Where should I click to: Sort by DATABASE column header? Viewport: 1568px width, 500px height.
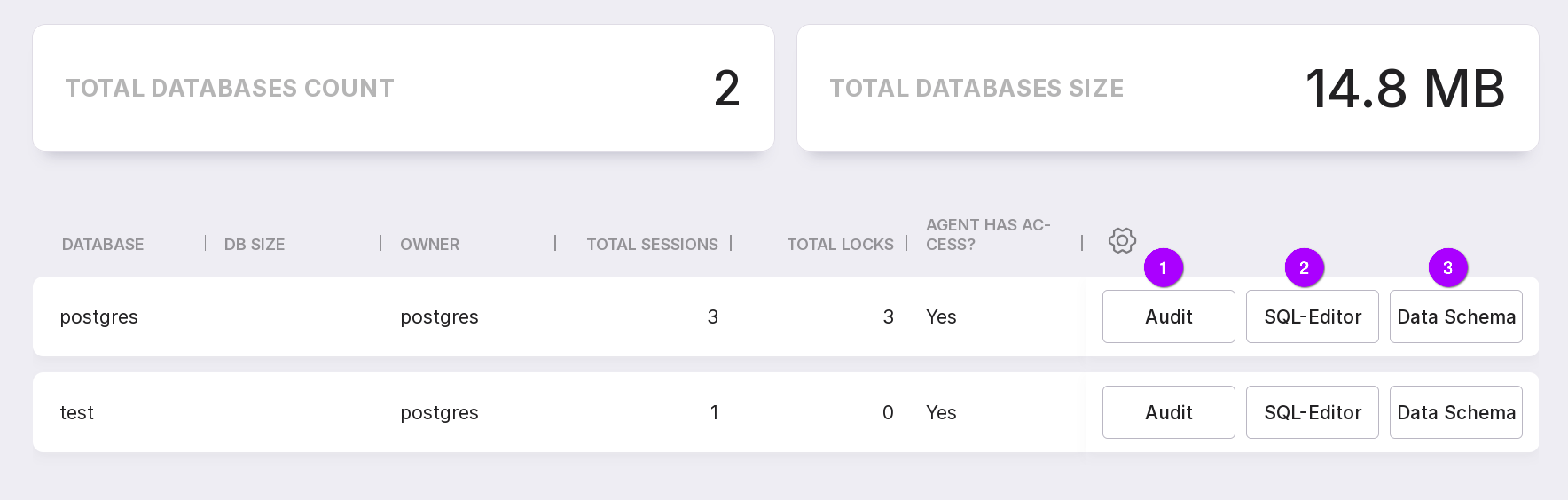point(103,245)
